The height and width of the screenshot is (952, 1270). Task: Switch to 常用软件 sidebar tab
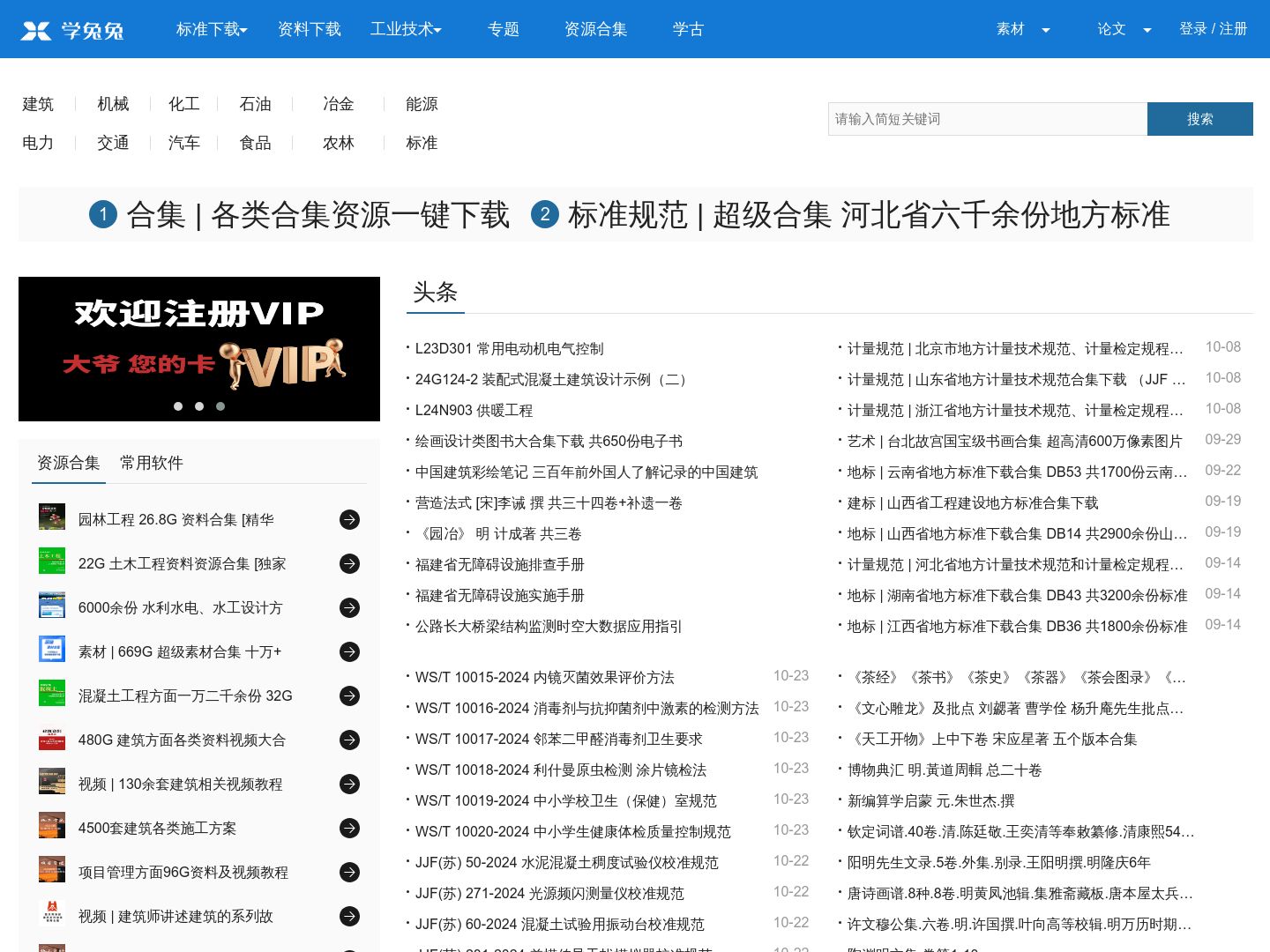(x=152, y=463)
